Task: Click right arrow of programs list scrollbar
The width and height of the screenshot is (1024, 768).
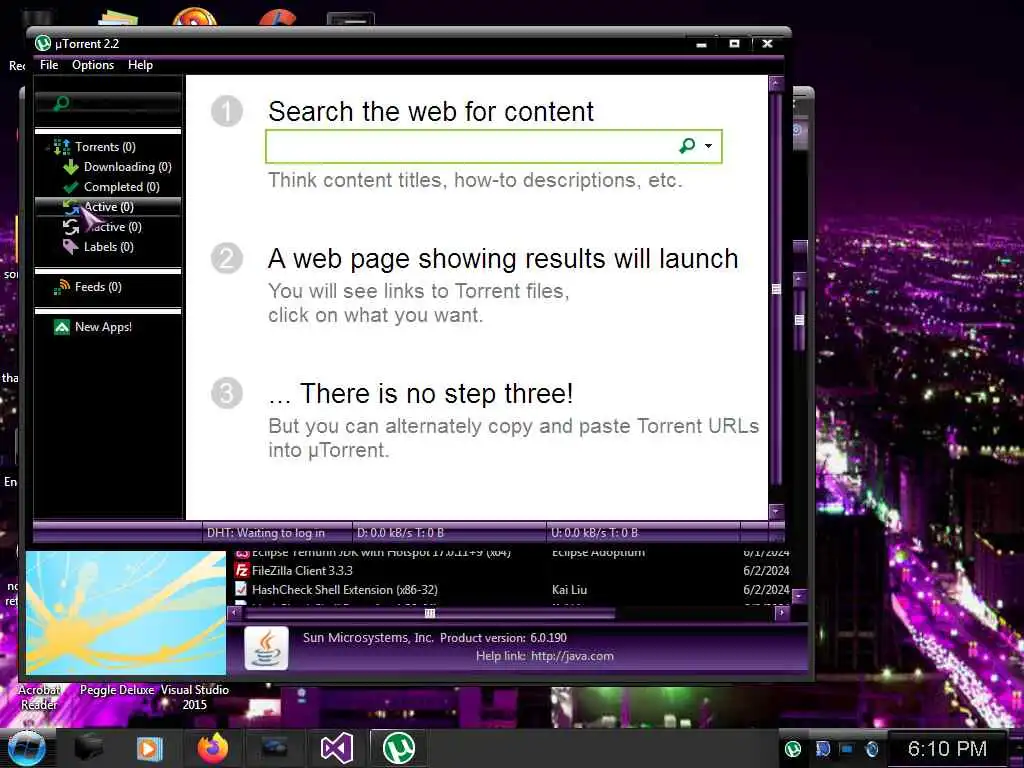Action: tap(782, 613)
